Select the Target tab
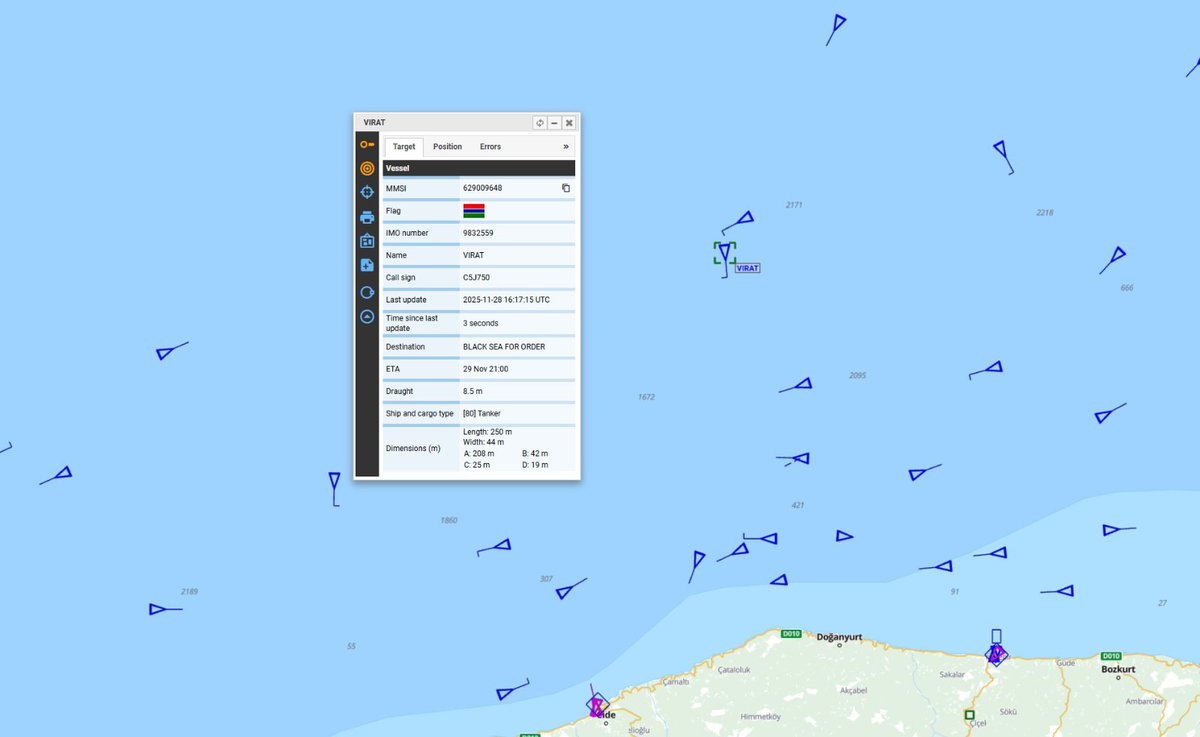This screenshot has width=1200, height=737. pyautogui.click(x=404, y=146)
